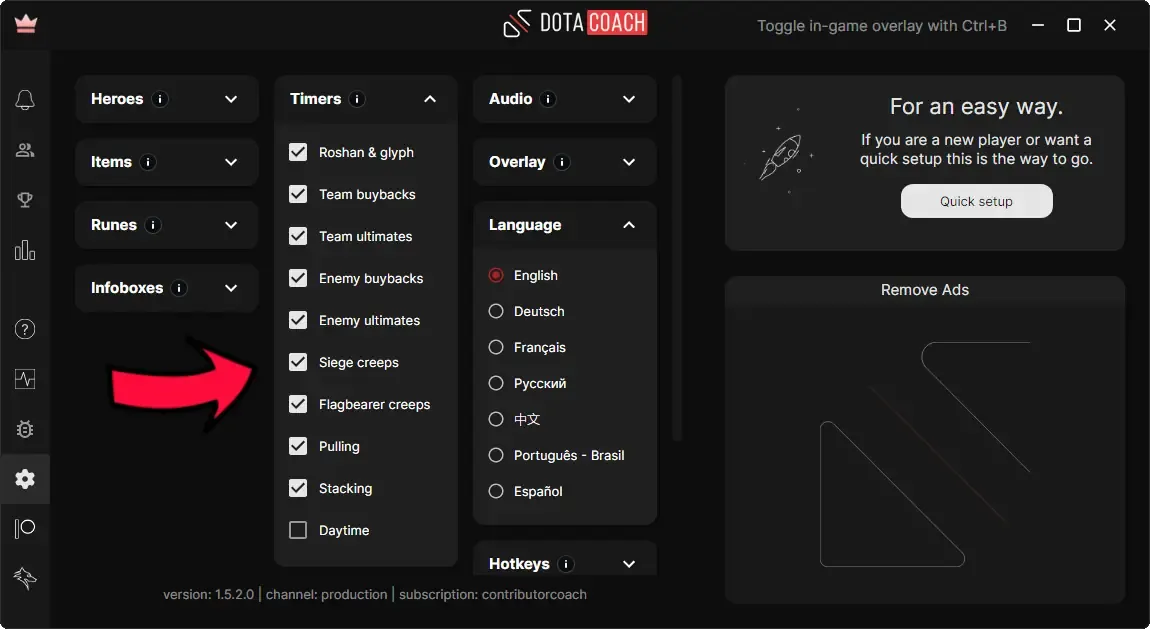Uncheck the Roshan & glyph timer

[x=298, y=152]
